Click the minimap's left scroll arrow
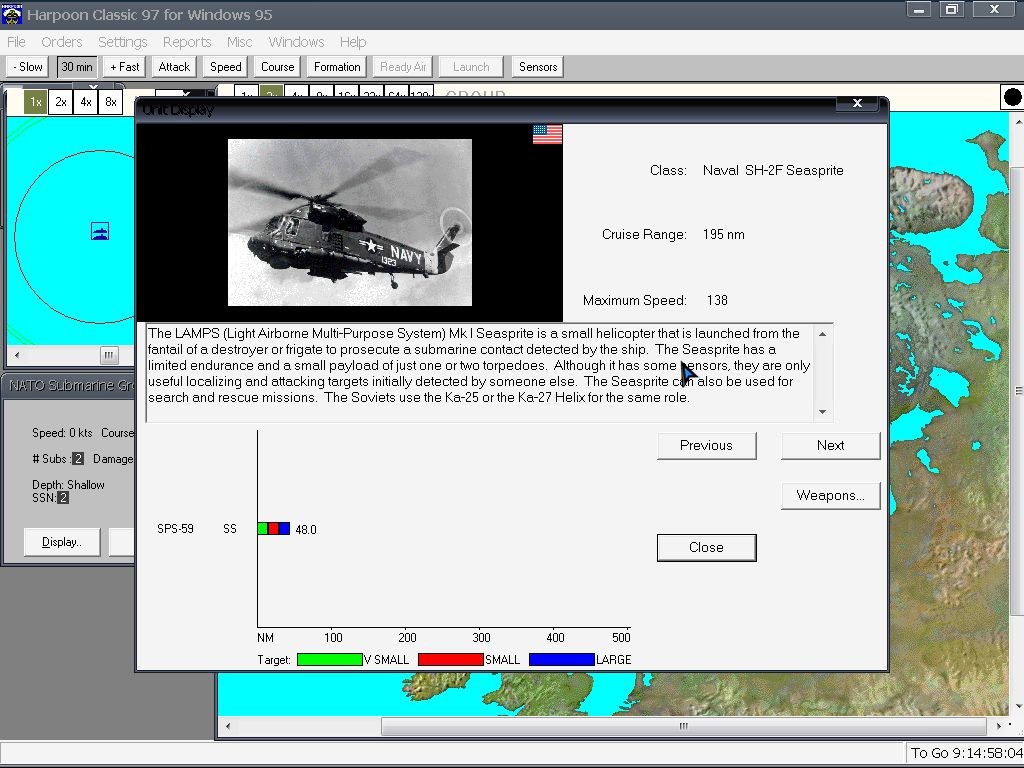 point(15,356)
